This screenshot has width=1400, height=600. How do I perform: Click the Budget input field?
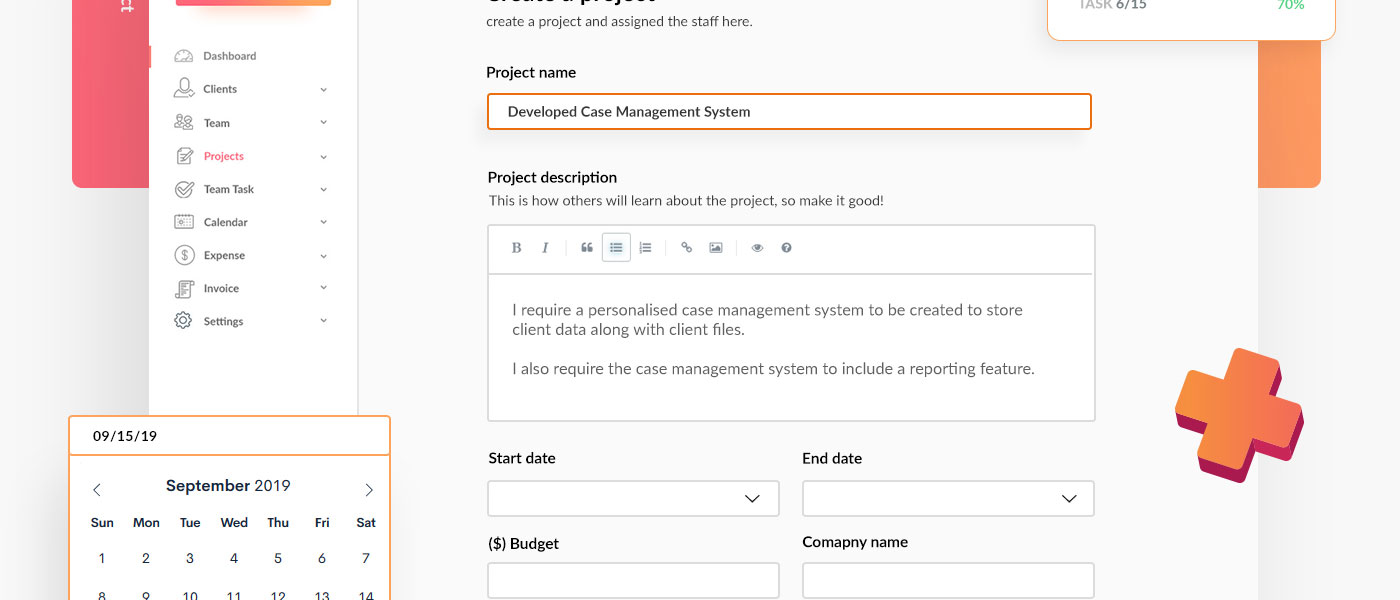pos(633,581)
